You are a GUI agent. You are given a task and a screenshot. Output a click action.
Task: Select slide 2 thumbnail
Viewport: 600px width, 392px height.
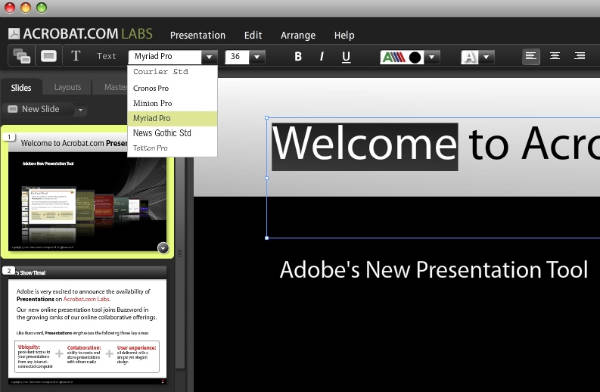(x=87, y=326)
